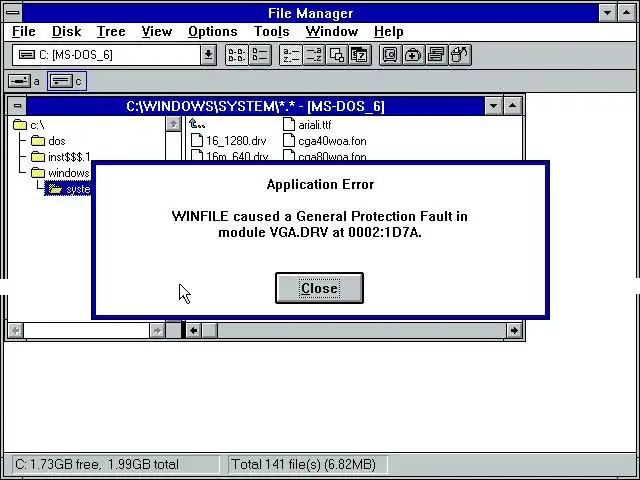
Task: Click Close in the Application Error dialog
Action: pyautogui.click(x=319, y=288)
